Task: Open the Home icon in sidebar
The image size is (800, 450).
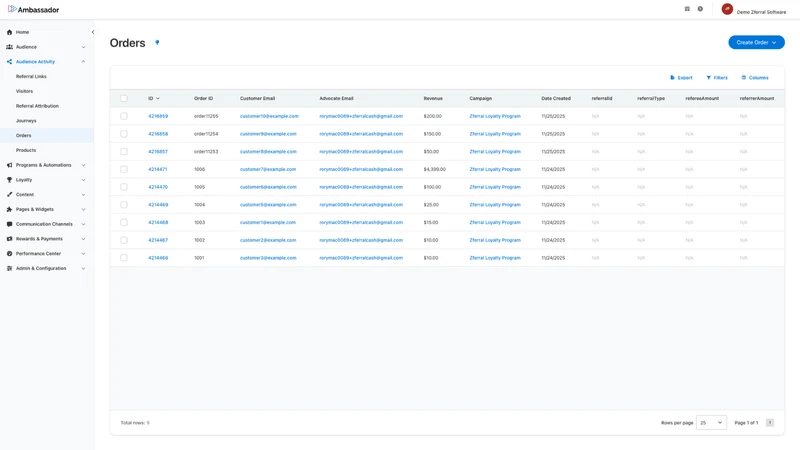Action: (9, 32)
